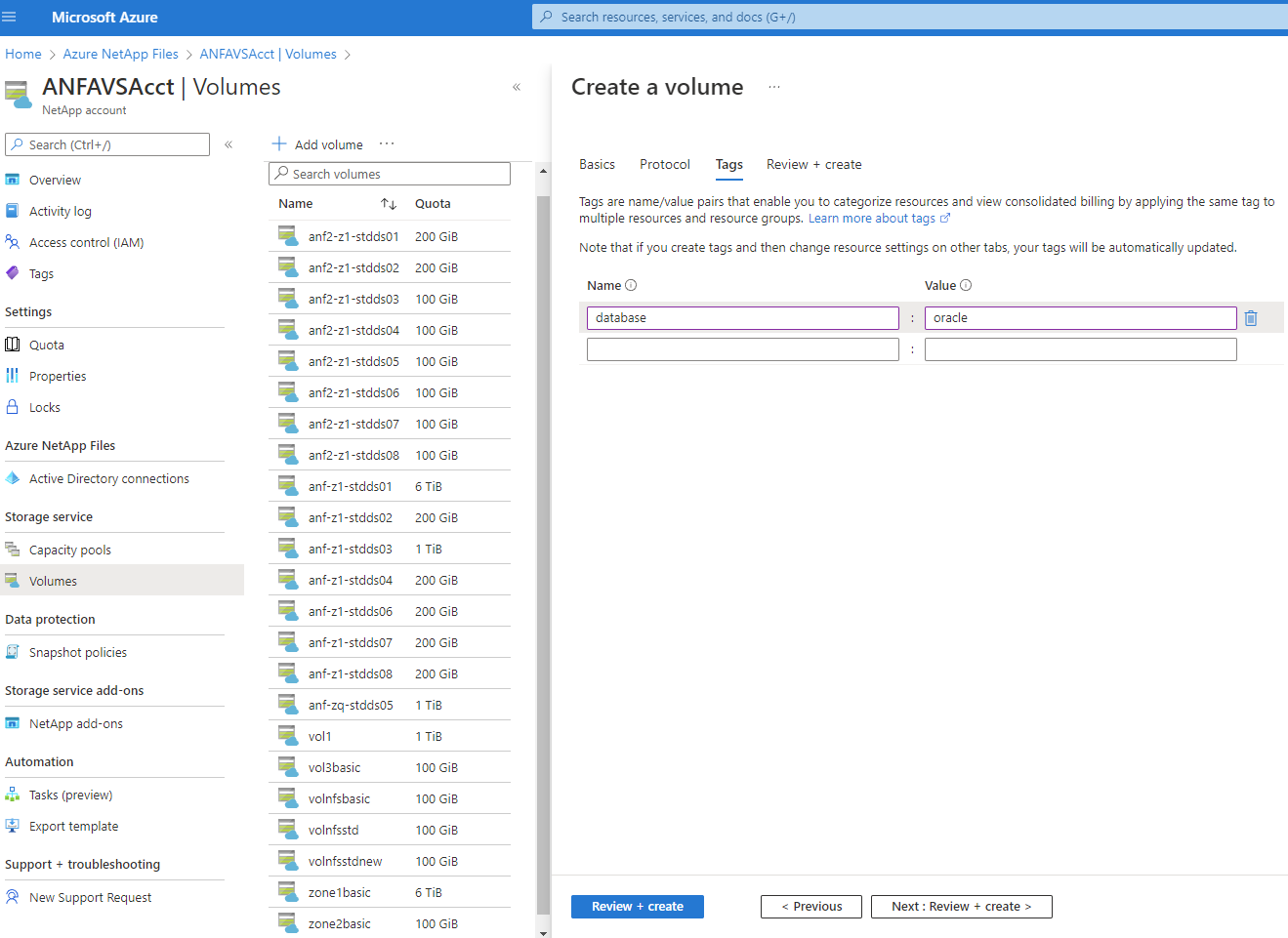Open the Azure portal hamburger menu
This screenshot has height=938, width=1288.
[x=10, y=17]
